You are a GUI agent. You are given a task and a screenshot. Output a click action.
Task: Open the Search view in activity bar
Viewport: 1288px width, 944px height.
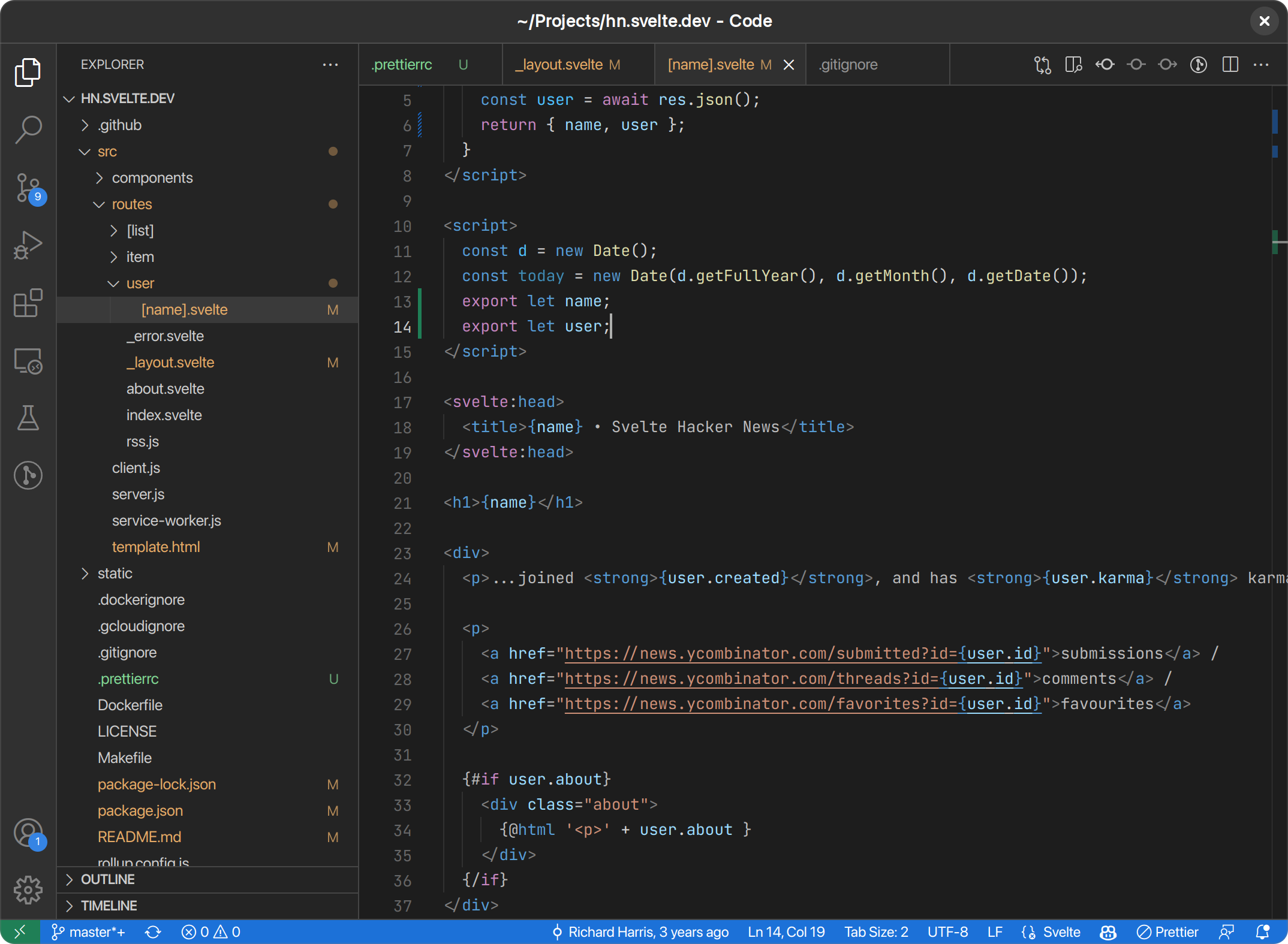point(28,129)
